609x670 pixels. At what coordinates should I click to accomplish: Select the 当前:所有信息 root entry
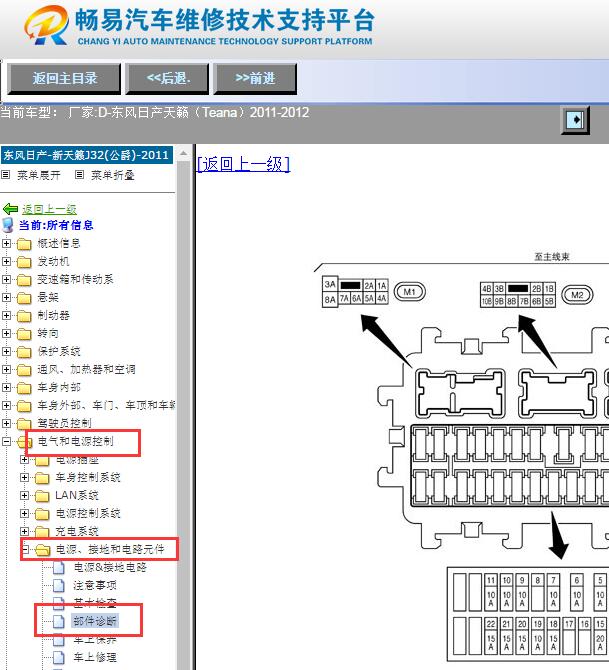click(x=56, y=225)
